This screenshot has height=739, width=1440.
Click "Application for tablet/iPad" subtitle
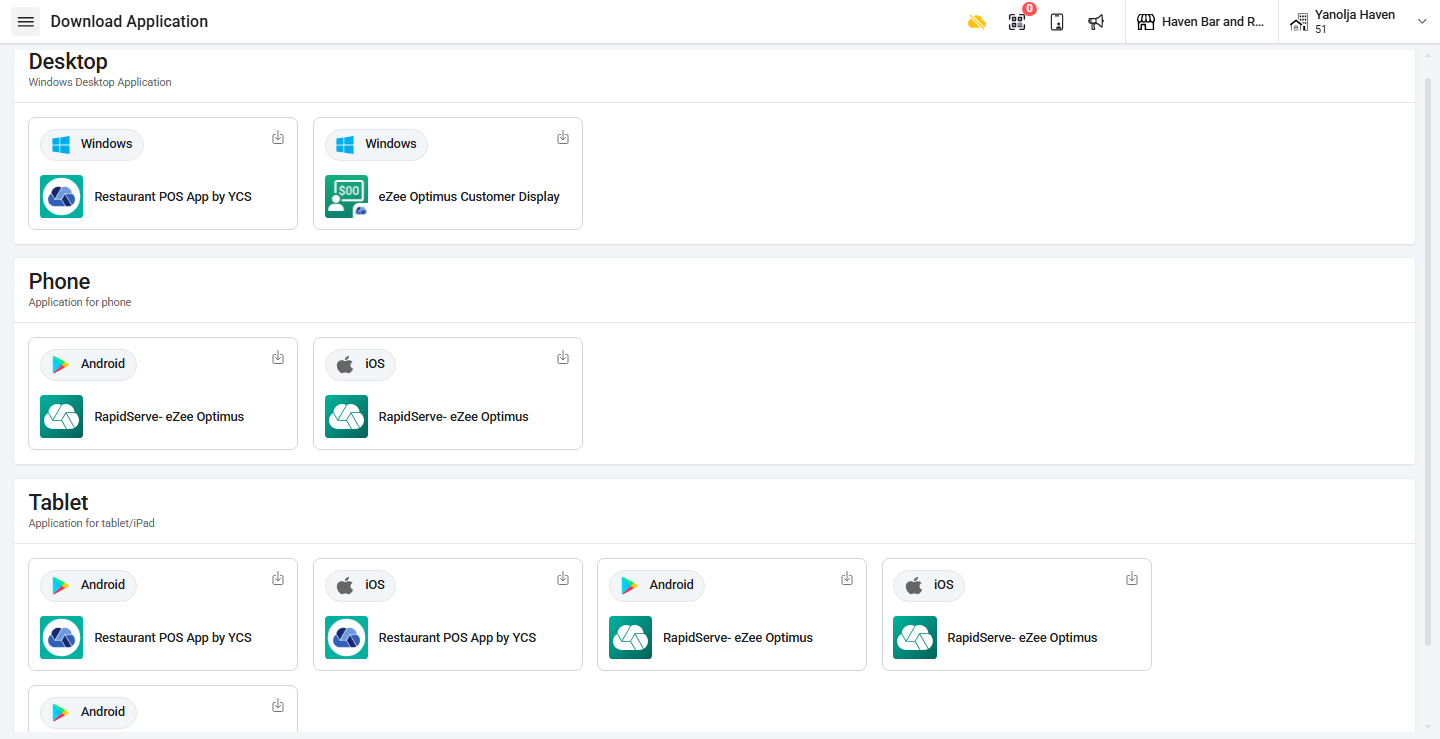(x=92, y=523)
